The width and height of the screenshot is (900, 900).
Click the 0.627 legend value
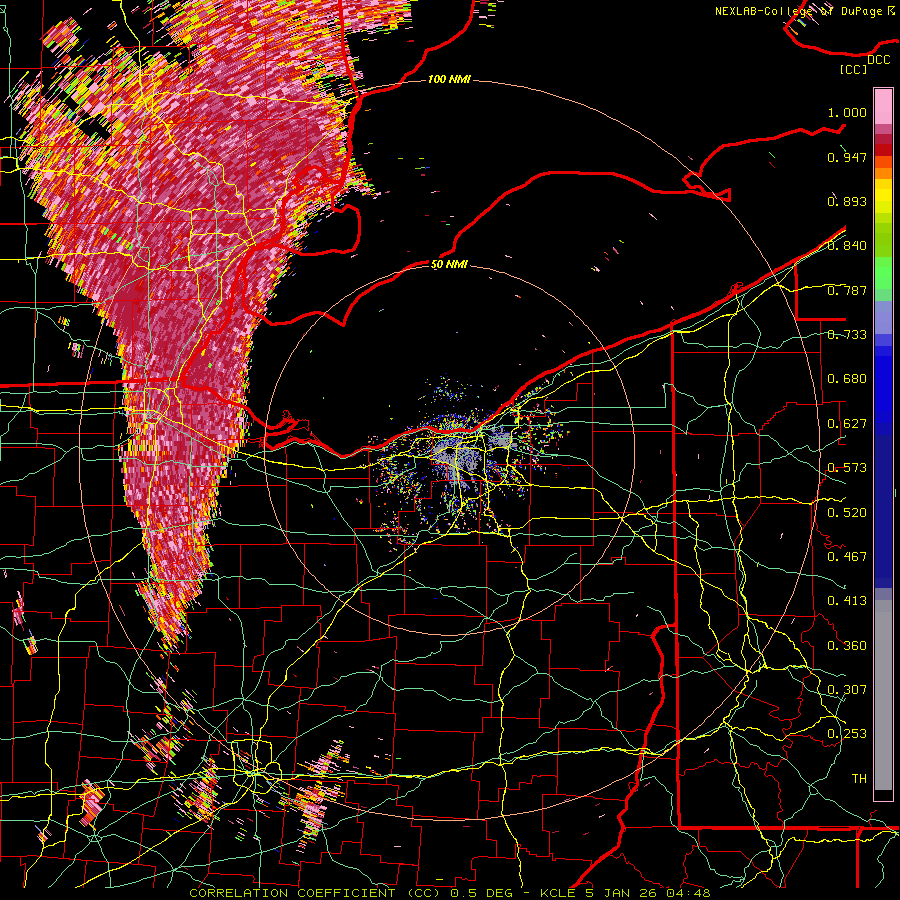(847, 424)
